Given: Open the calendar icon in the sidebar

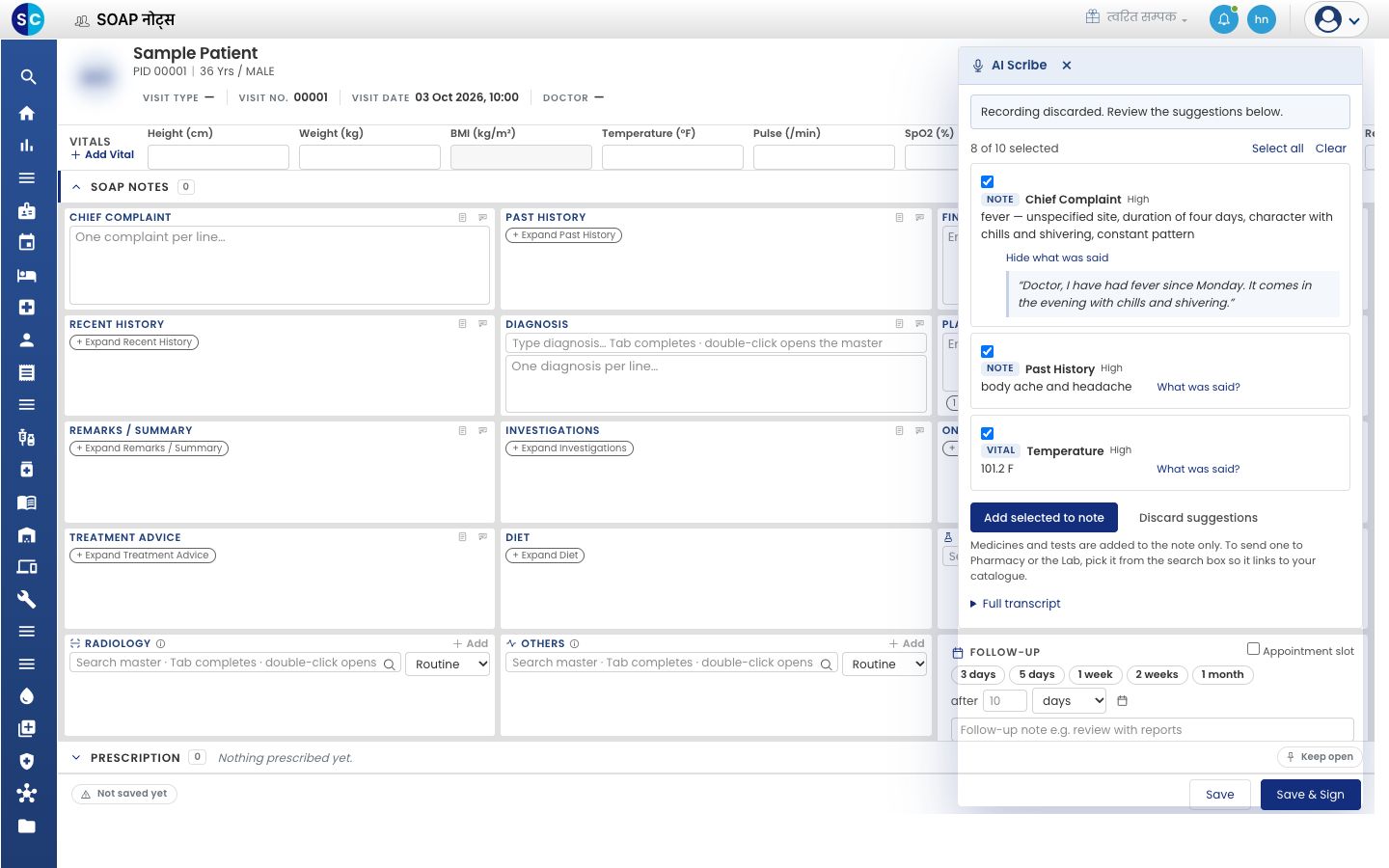Looking at the screenshot, I should [27, 243].
